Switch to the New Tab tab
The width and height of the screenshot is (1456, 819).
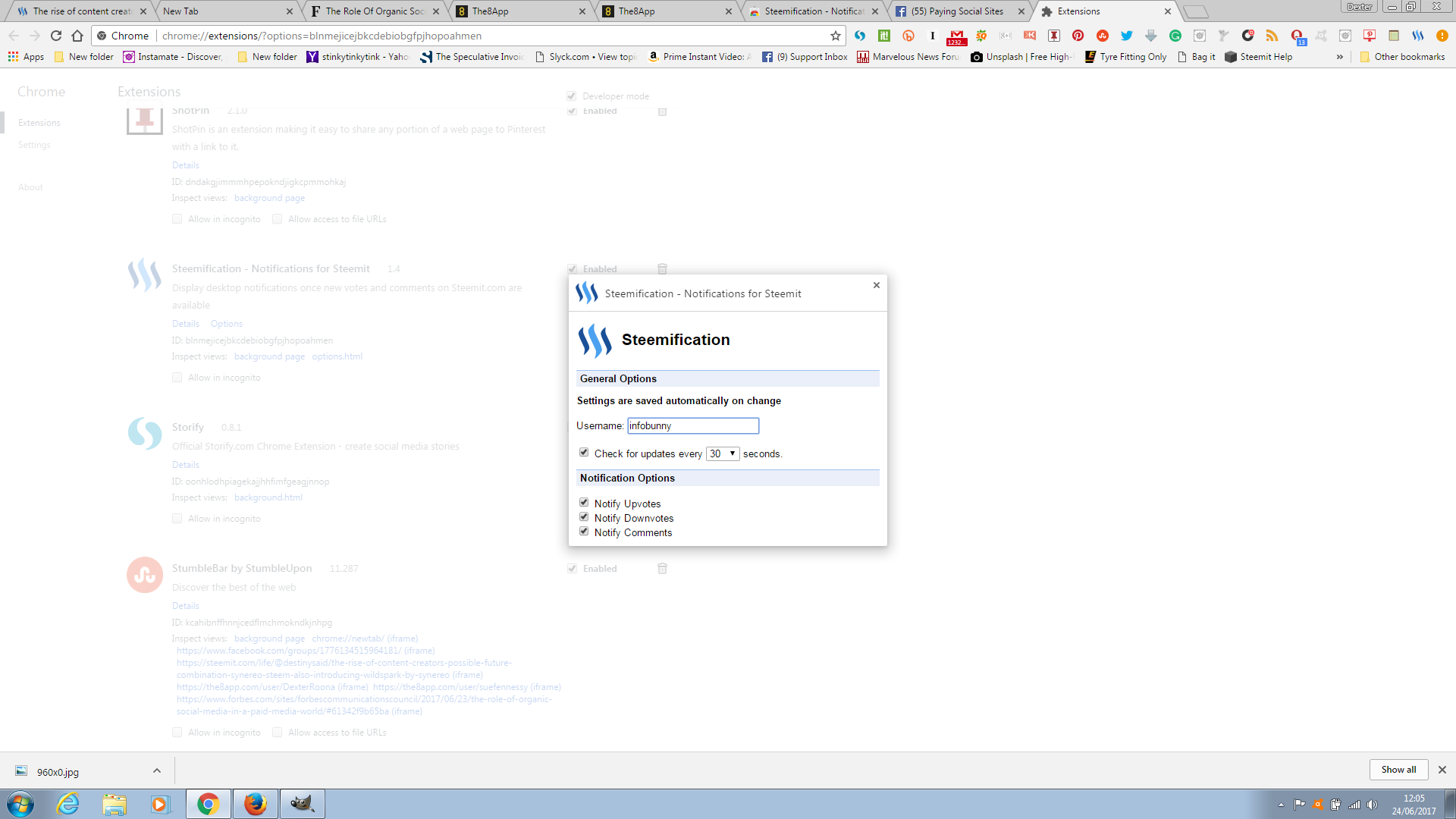click(227, 11)
